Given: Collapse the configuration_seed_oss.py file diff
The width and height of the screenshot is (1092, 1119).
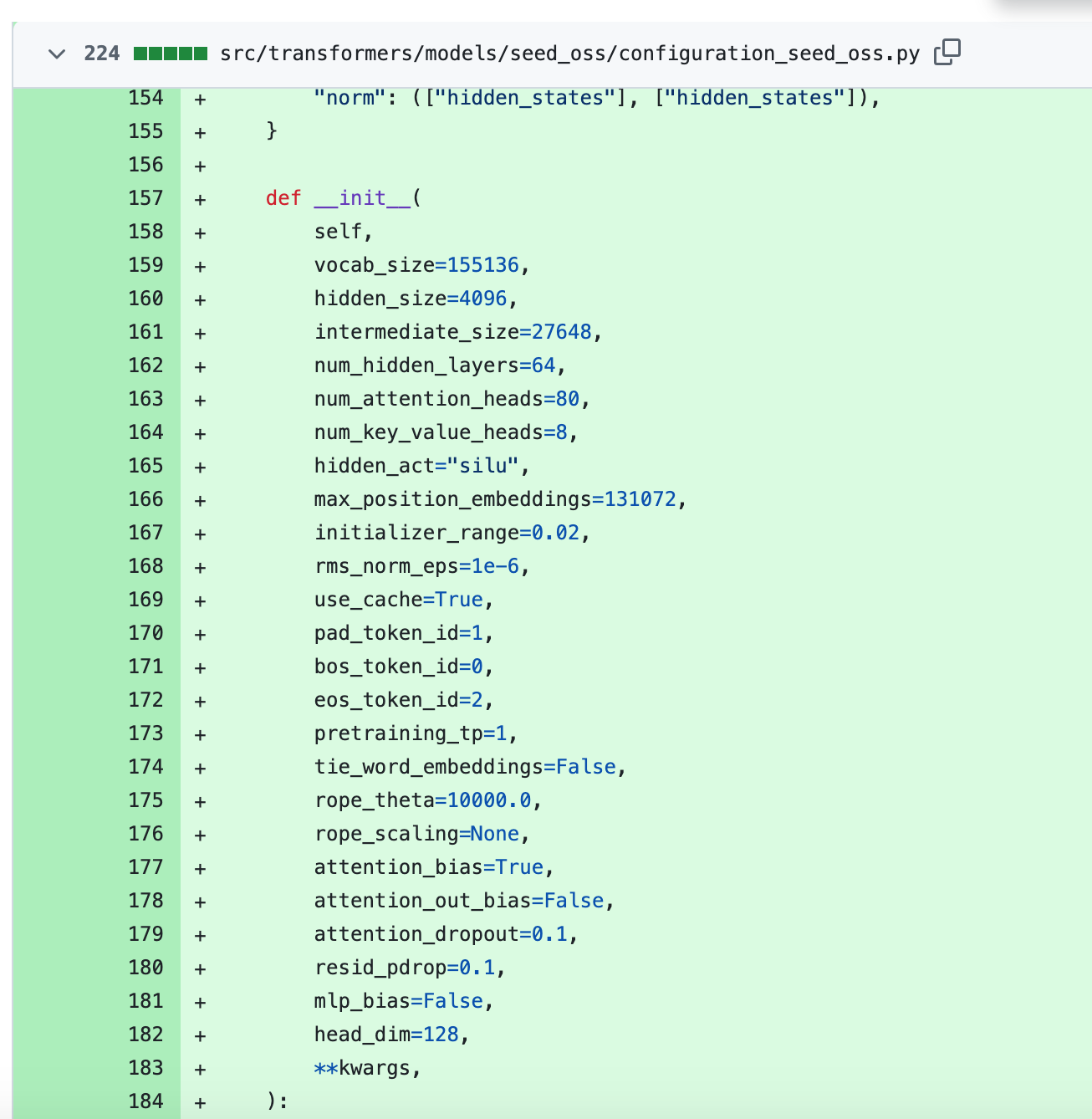Looking at the screenshot, I should pos(57,54).
